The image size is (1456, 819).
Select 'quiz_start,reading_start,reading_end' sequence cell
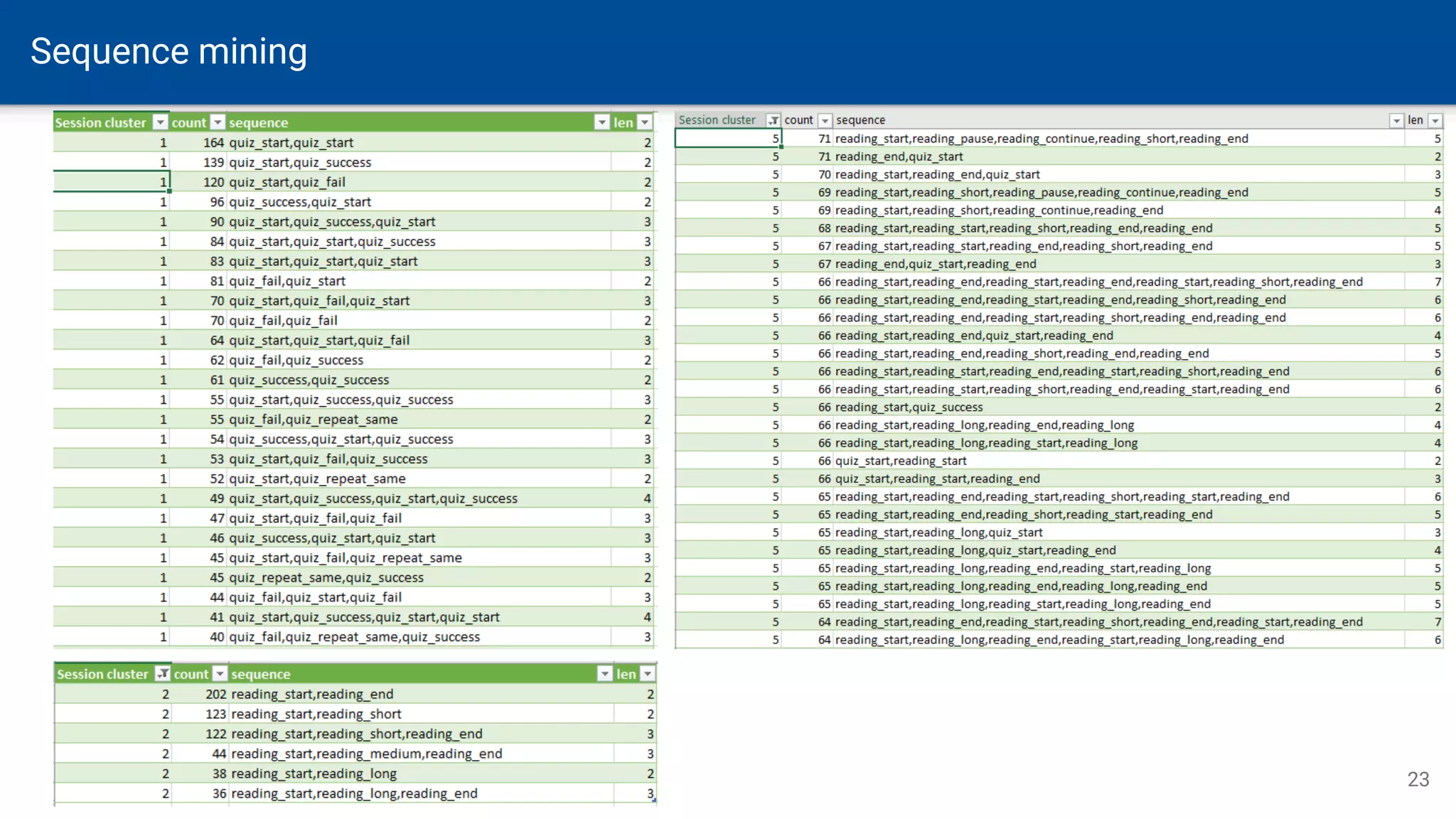(x=1119, y=478)
